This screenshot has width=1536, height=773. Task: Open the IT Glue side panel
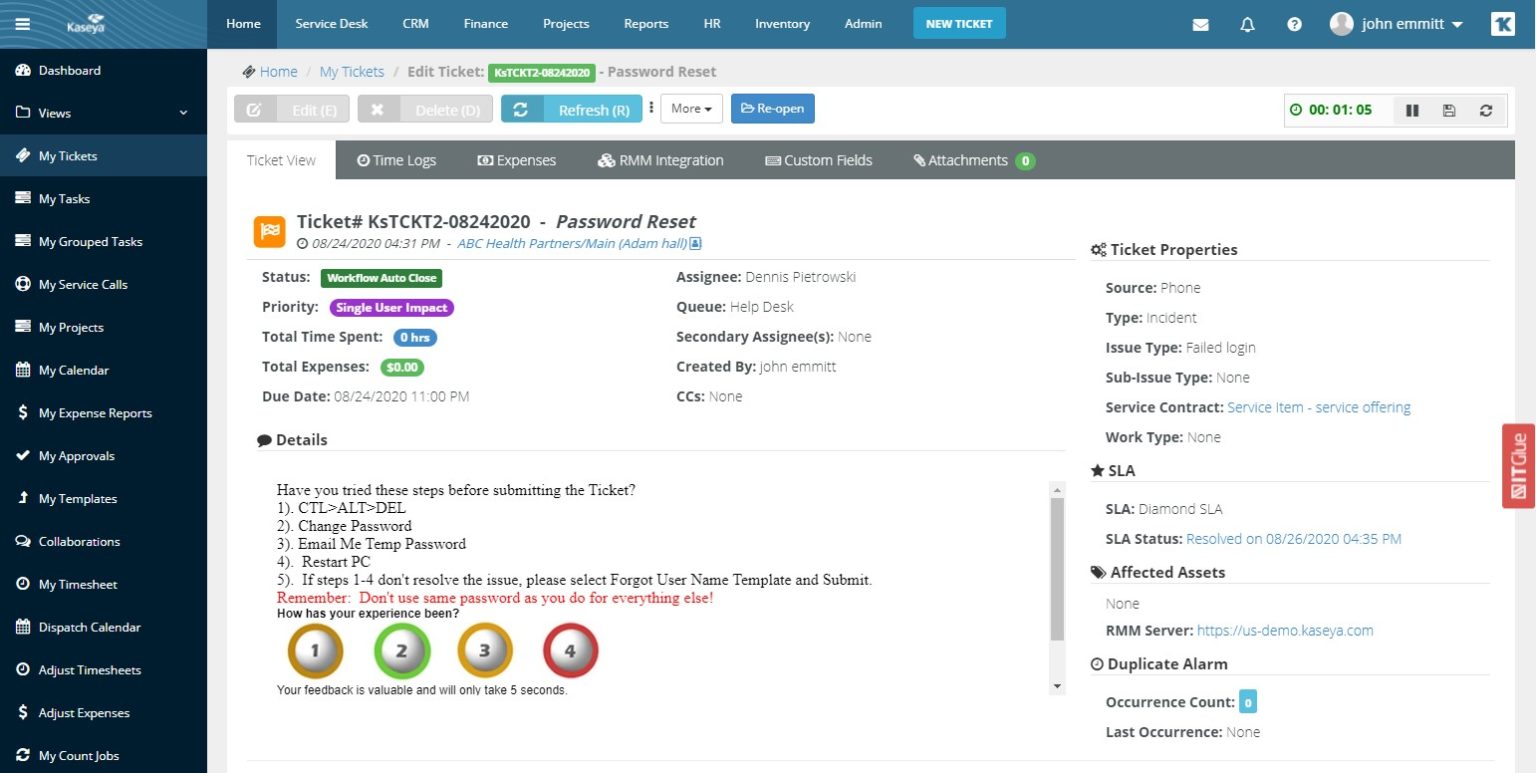click(x=1517, y=464)
